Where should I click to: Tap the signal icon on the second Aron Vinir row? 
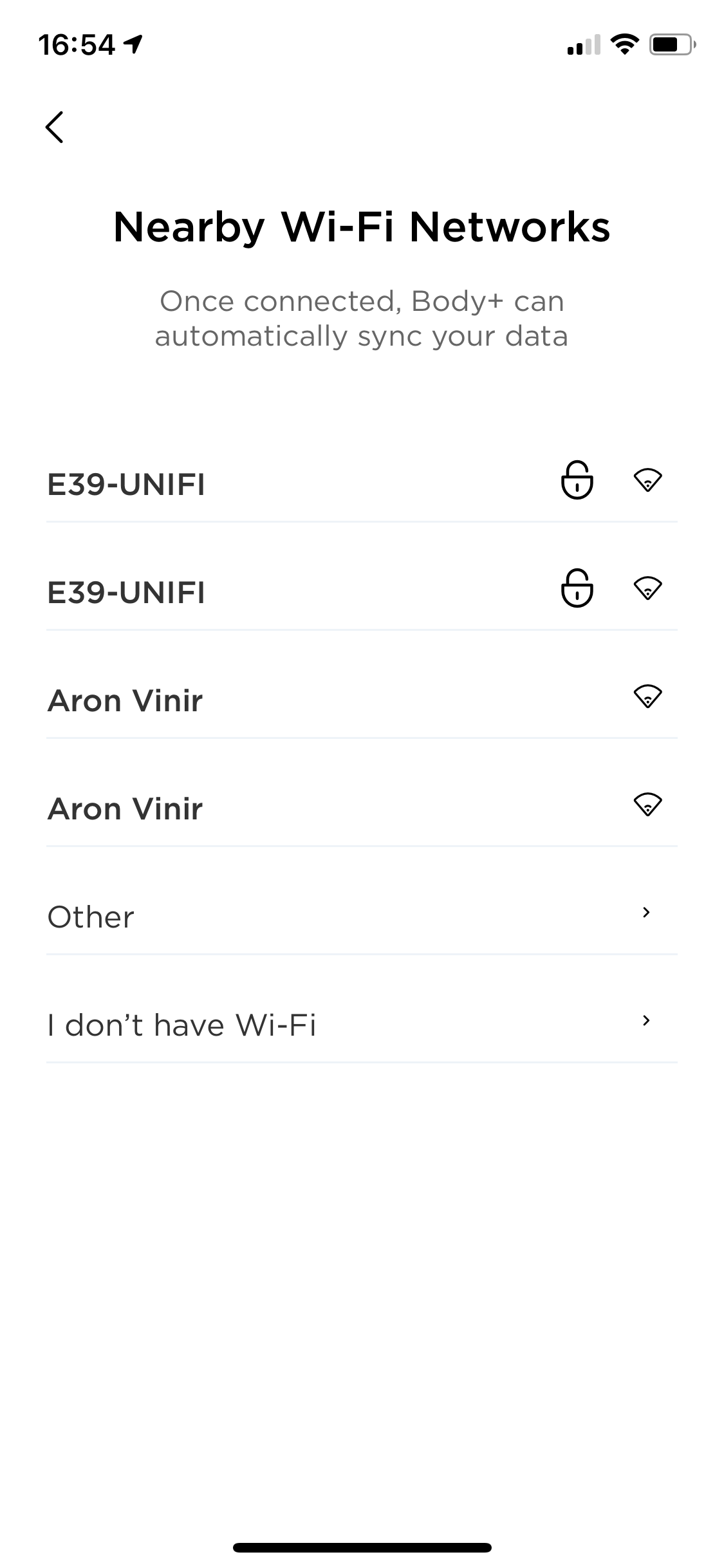point(647,805)
